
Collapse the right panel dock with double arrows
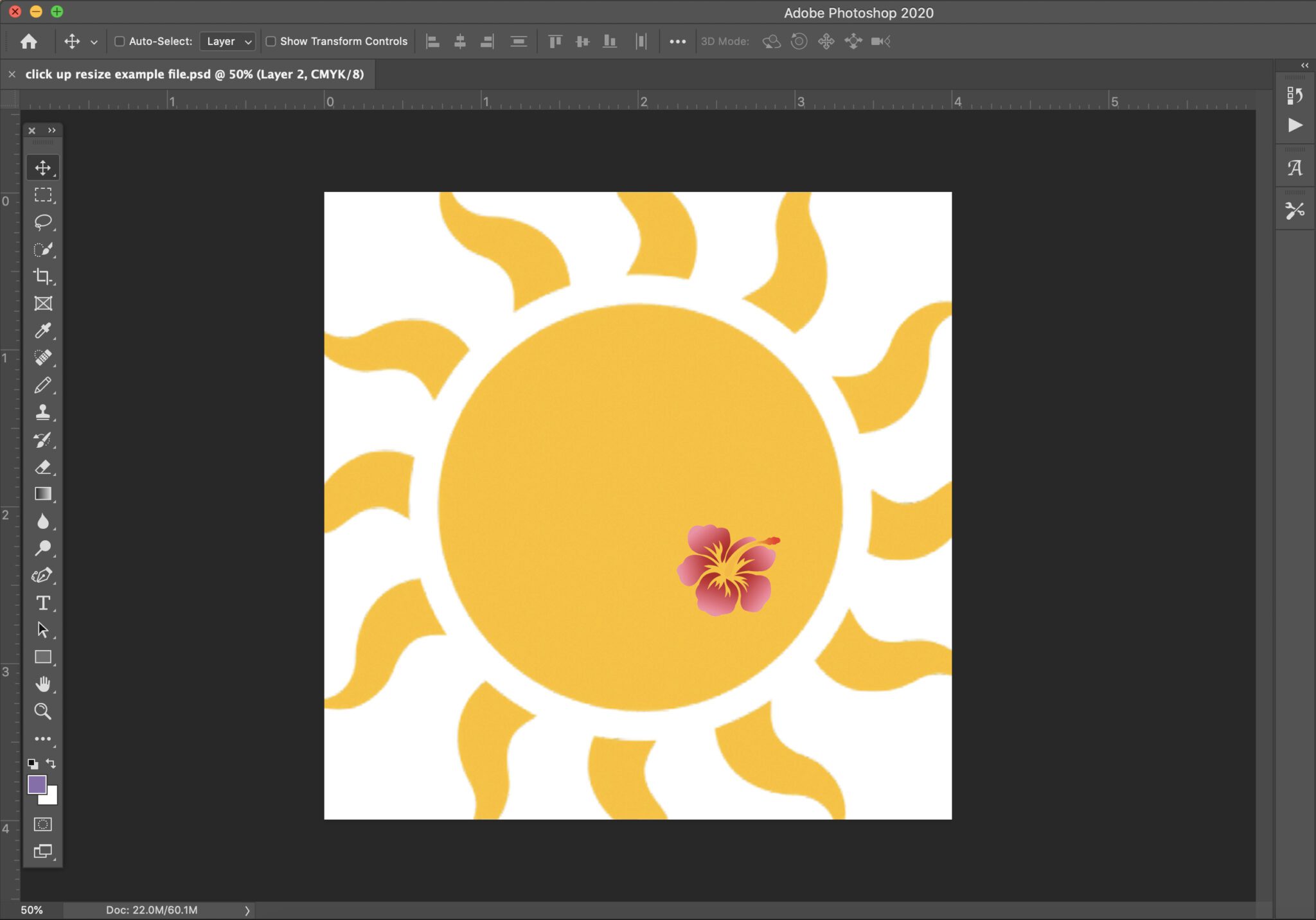1304,64
